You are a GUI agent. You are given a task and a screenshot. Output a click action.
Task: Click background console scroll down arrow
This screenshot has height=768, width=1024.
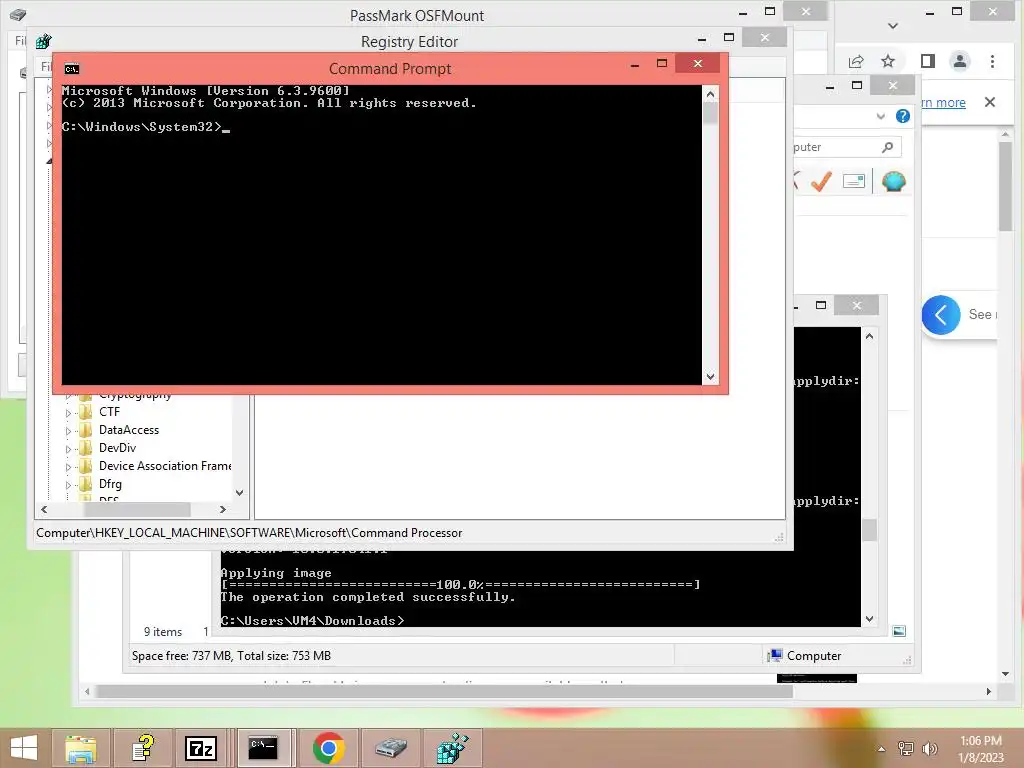(869, 618)
